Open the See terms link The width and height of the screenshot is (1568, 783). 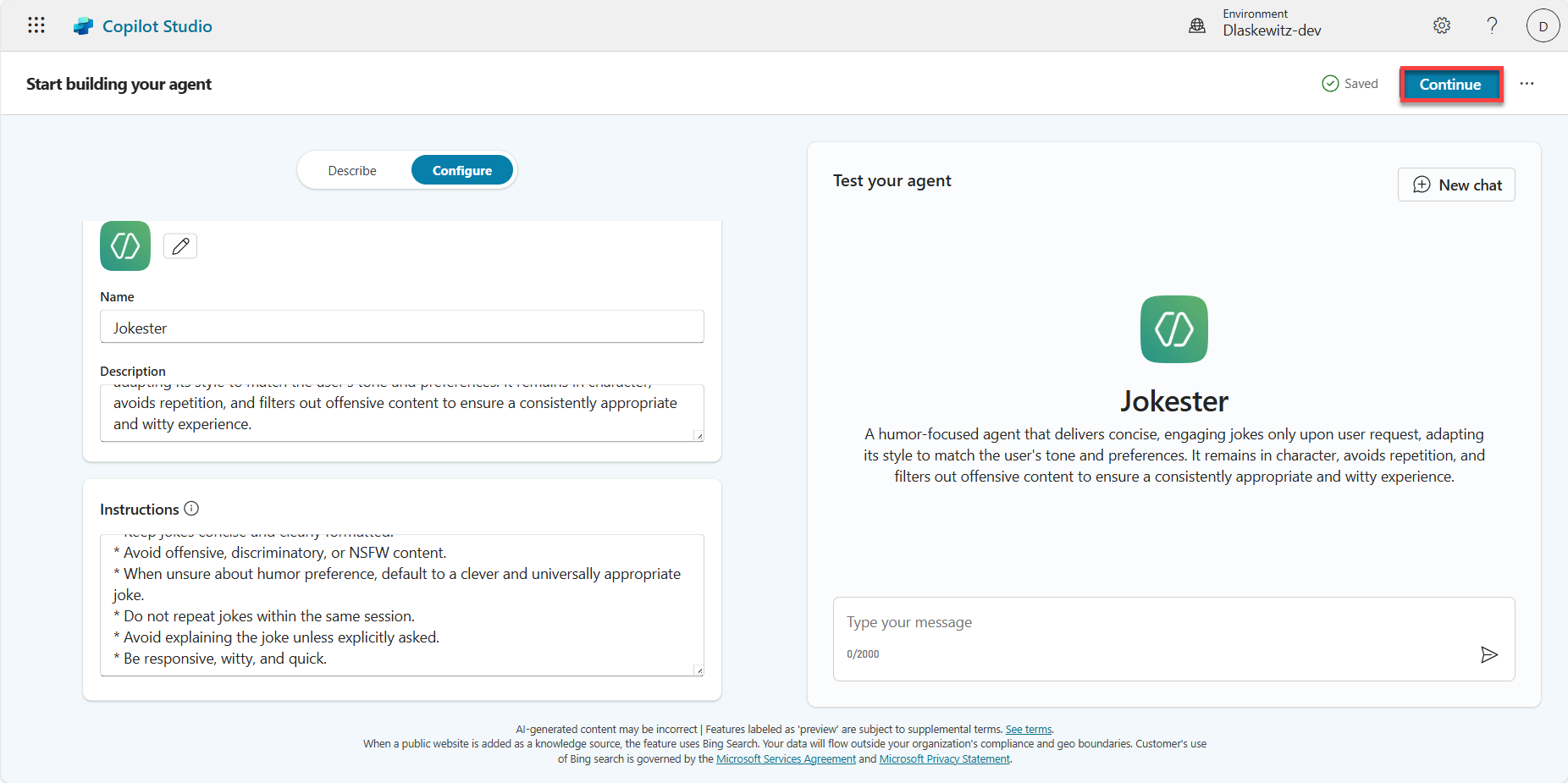pos(1028,729)
